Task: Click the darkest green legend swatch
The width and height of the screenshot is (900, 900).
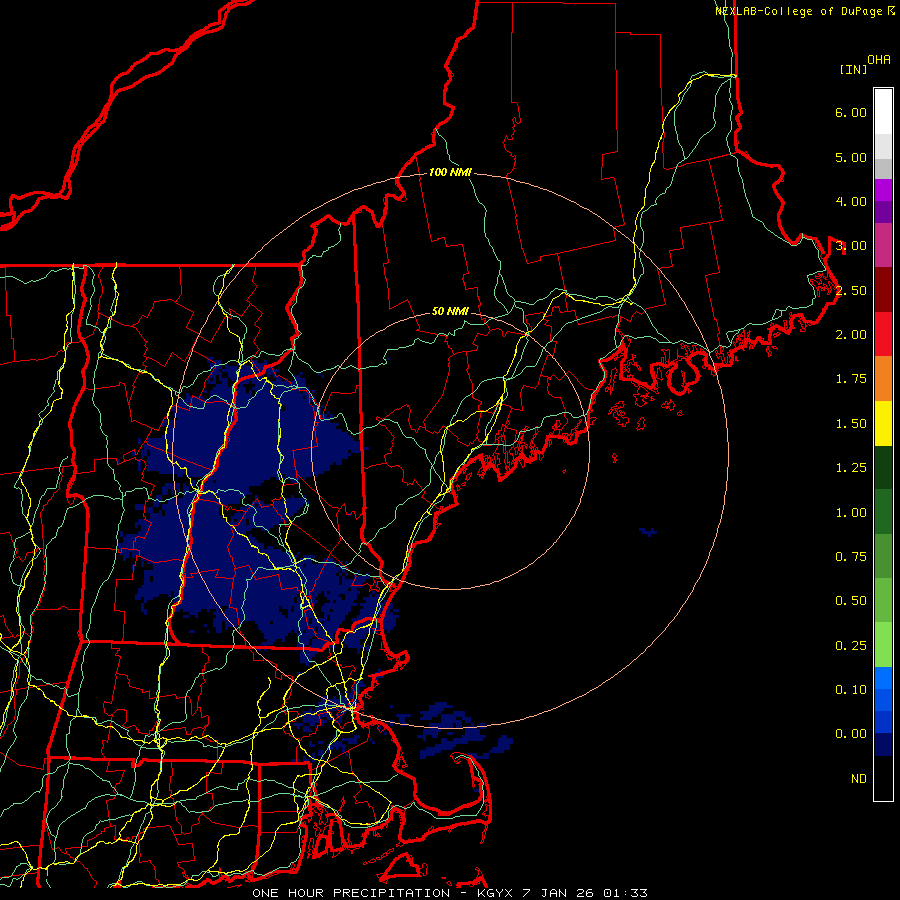Action: [x=883, y=467]
